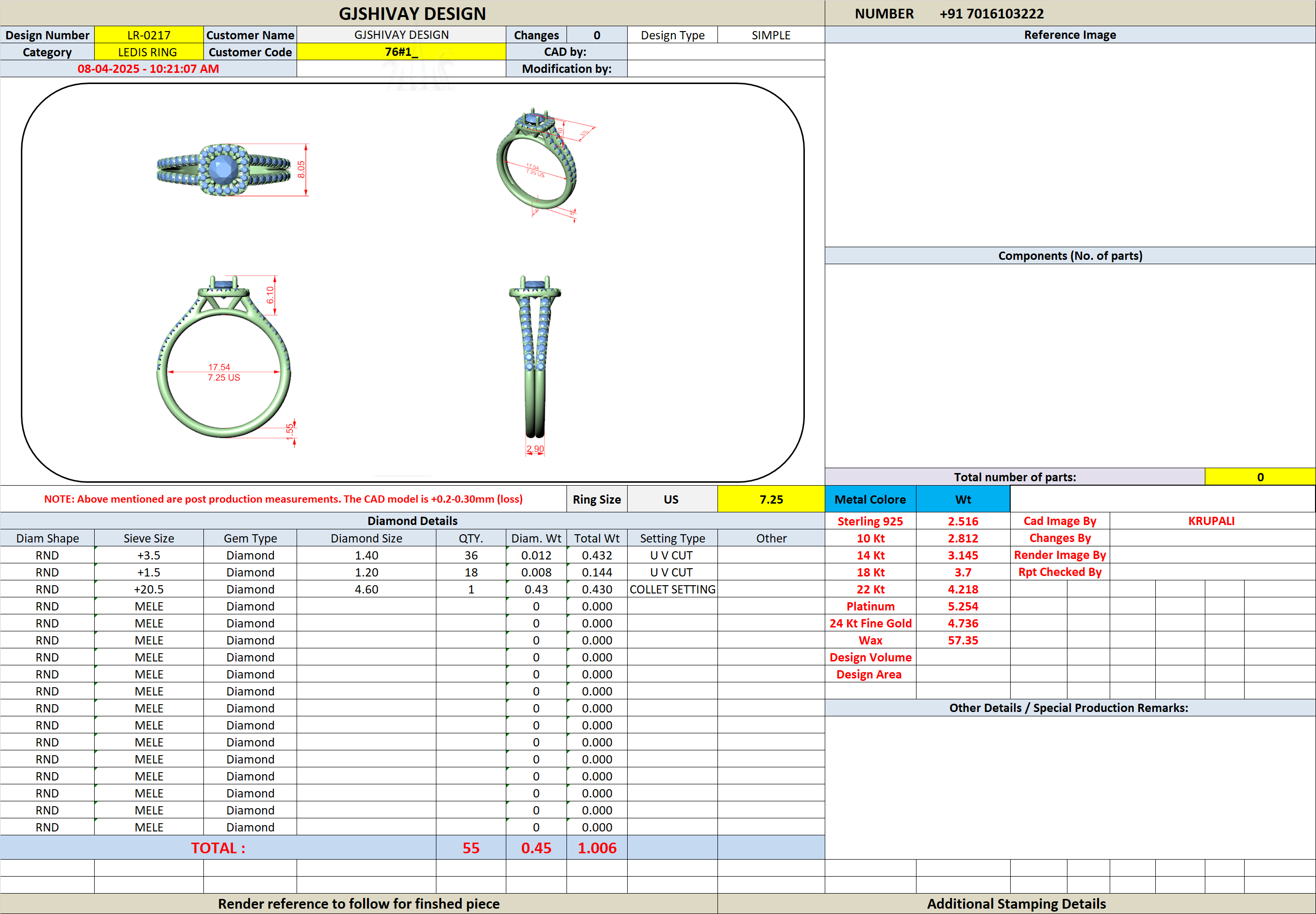Select quantity 18 cell

[471, 572]
